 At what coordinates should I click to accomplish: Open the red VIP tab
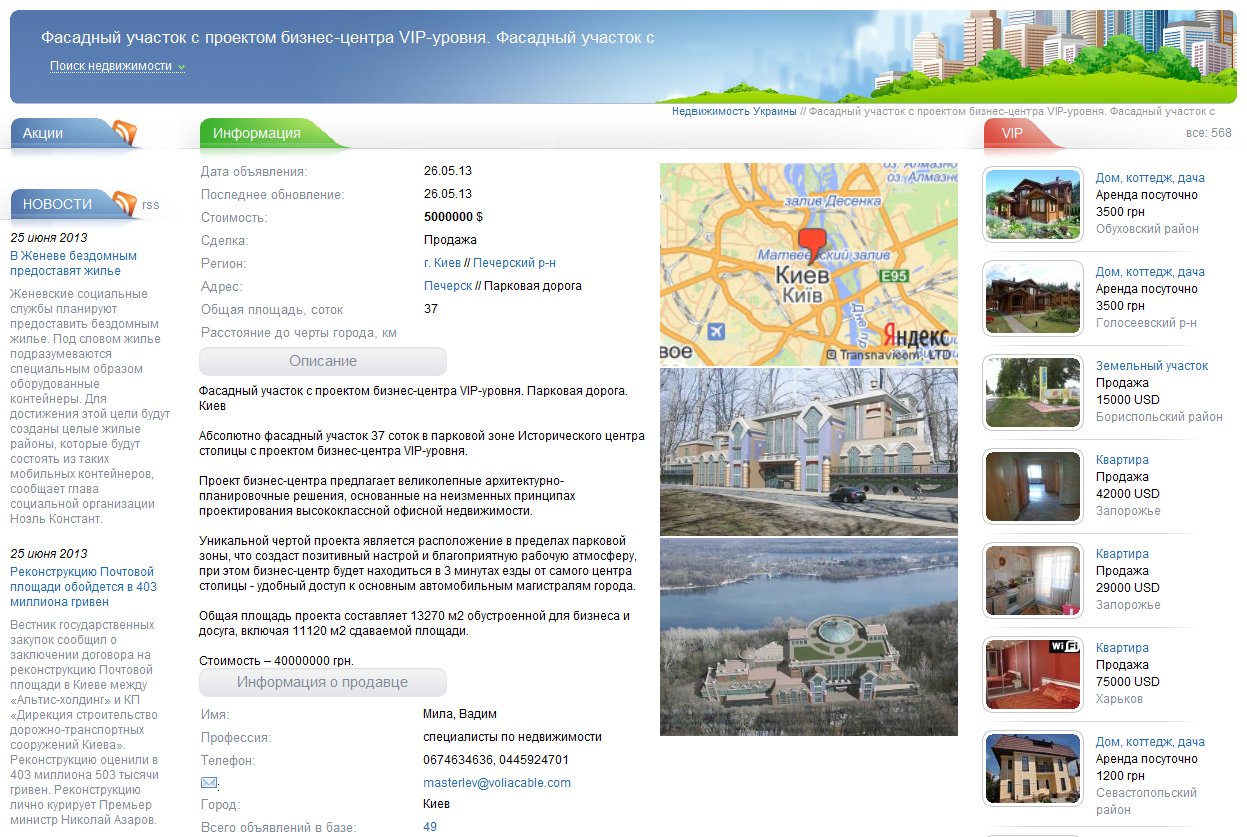[1012, 133]
